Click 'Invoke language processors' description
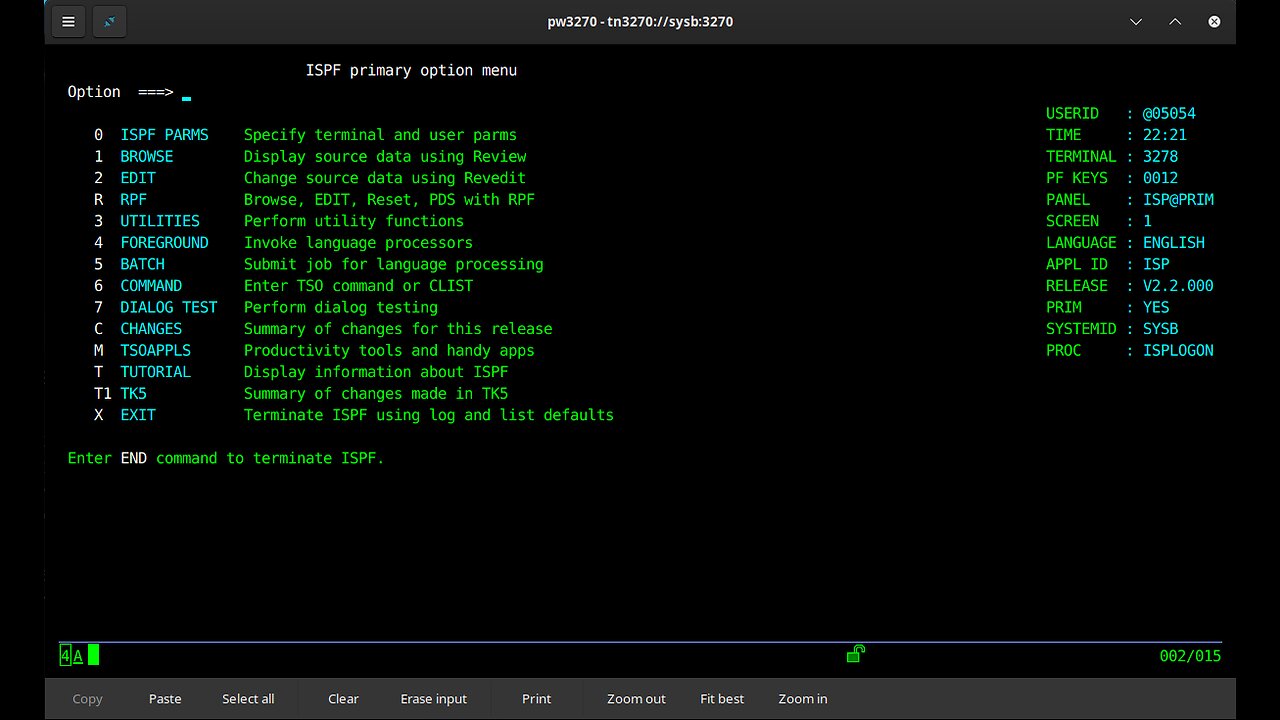1280x720 pixels. (x=358, y=243)
